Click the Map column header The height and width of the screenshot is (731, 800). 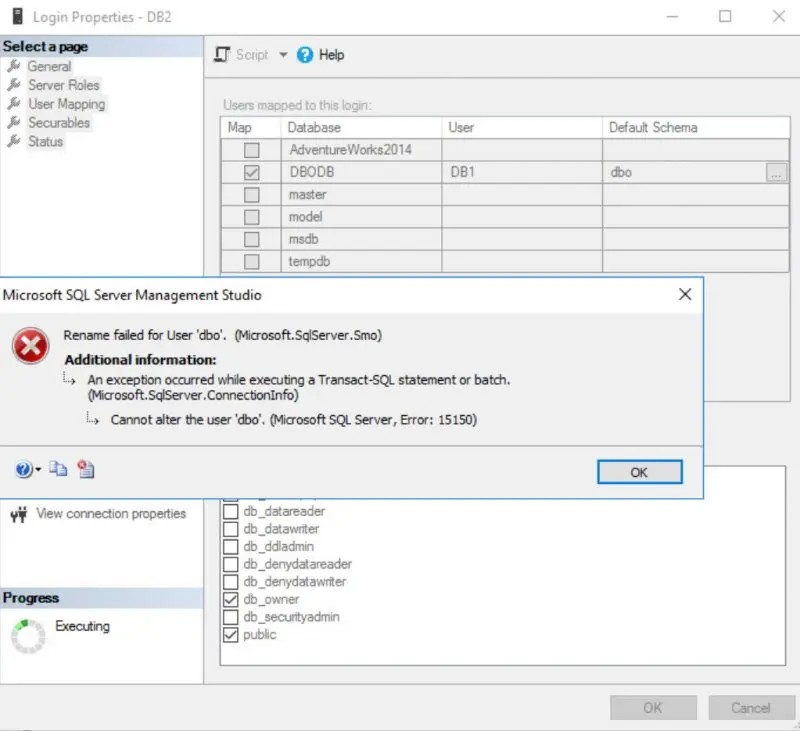251,128
